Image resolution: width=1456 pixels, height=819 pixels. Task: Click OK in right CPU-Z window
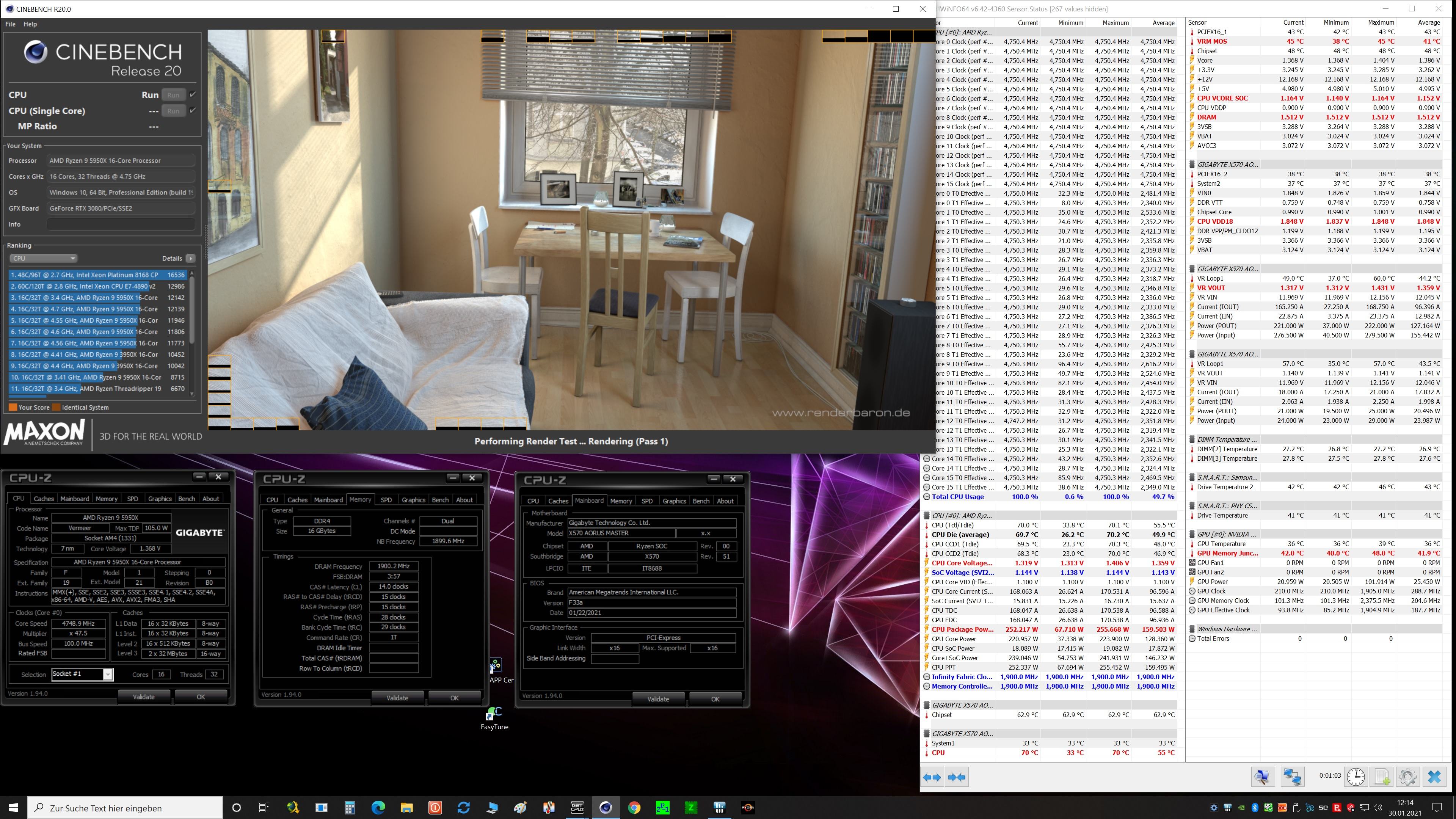(715, 698)
